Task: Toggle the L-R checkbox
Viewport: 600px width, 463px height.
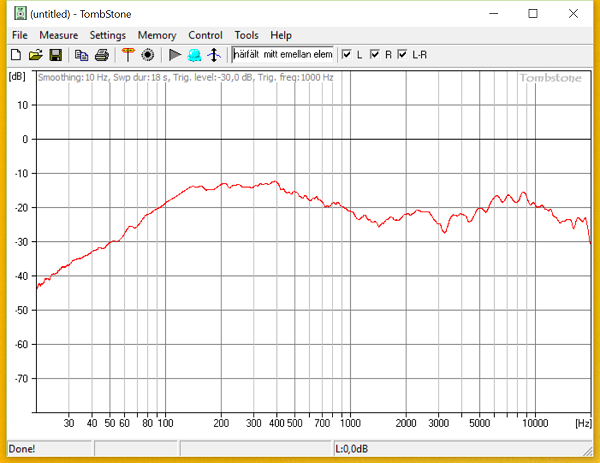Action: click(x=403, y=54)
